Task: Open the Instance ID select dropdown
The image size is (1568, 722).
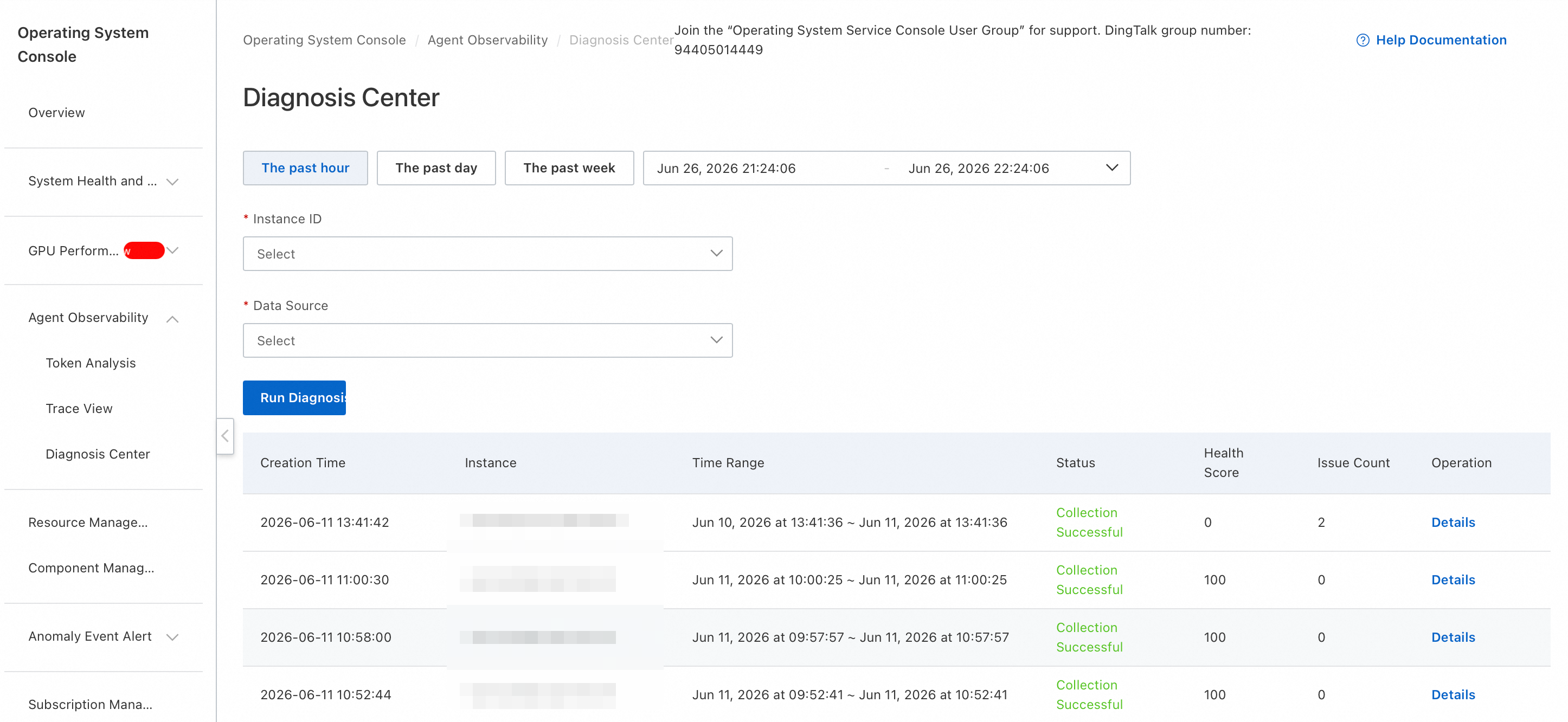Action: pyautogui.click(x=487, y=254)
